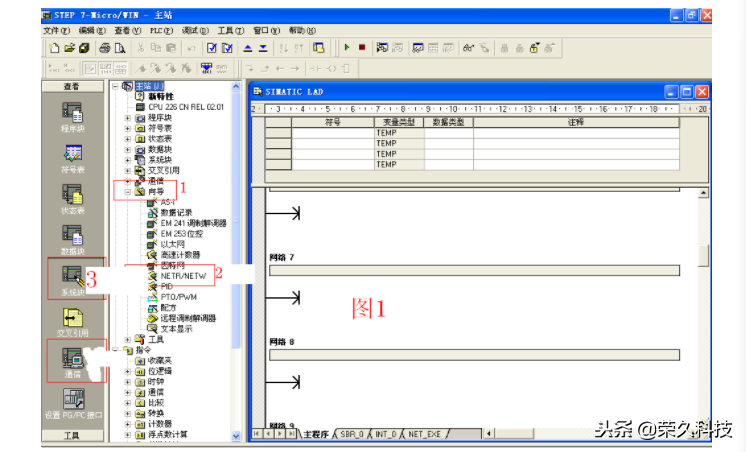Open 系统块 in the 查看 navigation bar
746x452 pixels.
[x=72, y=281]
